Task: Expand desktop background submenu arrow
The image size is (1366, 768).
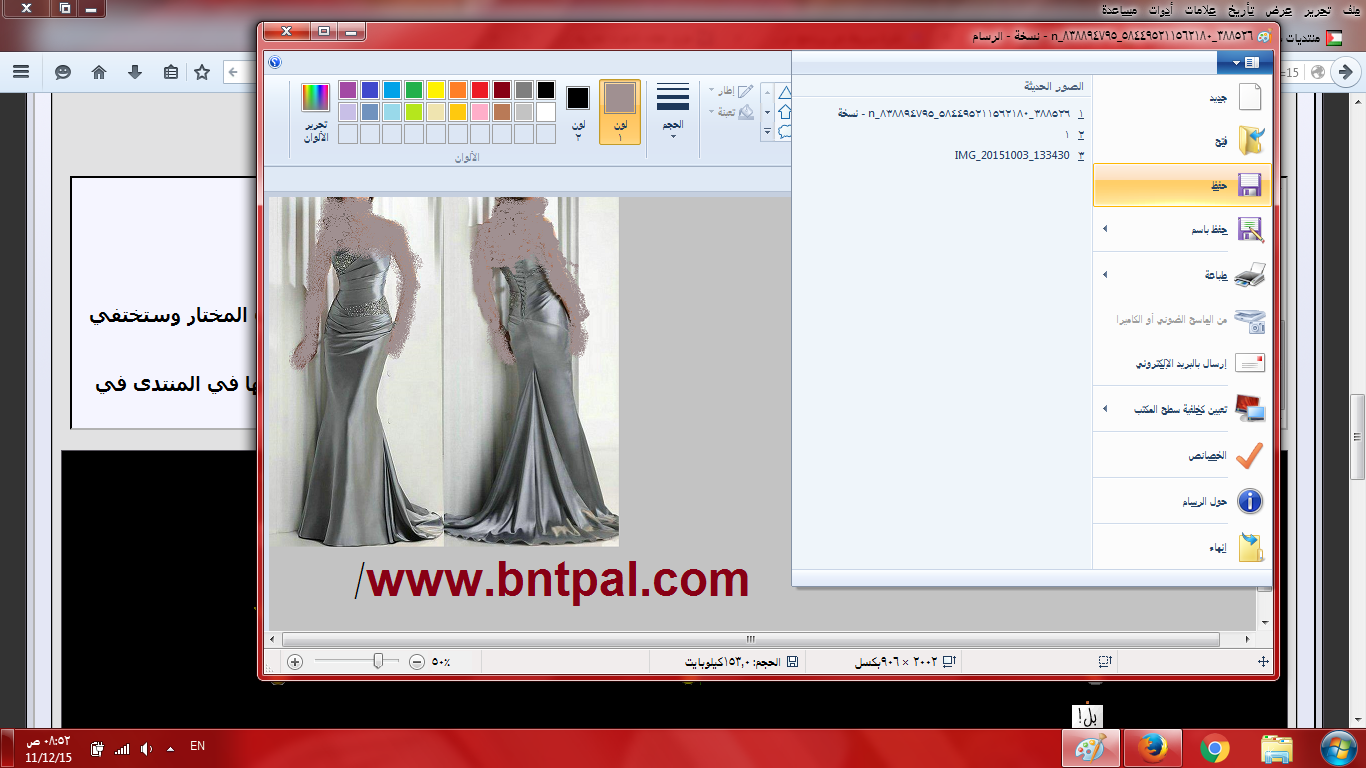Action: [1104, 409]
